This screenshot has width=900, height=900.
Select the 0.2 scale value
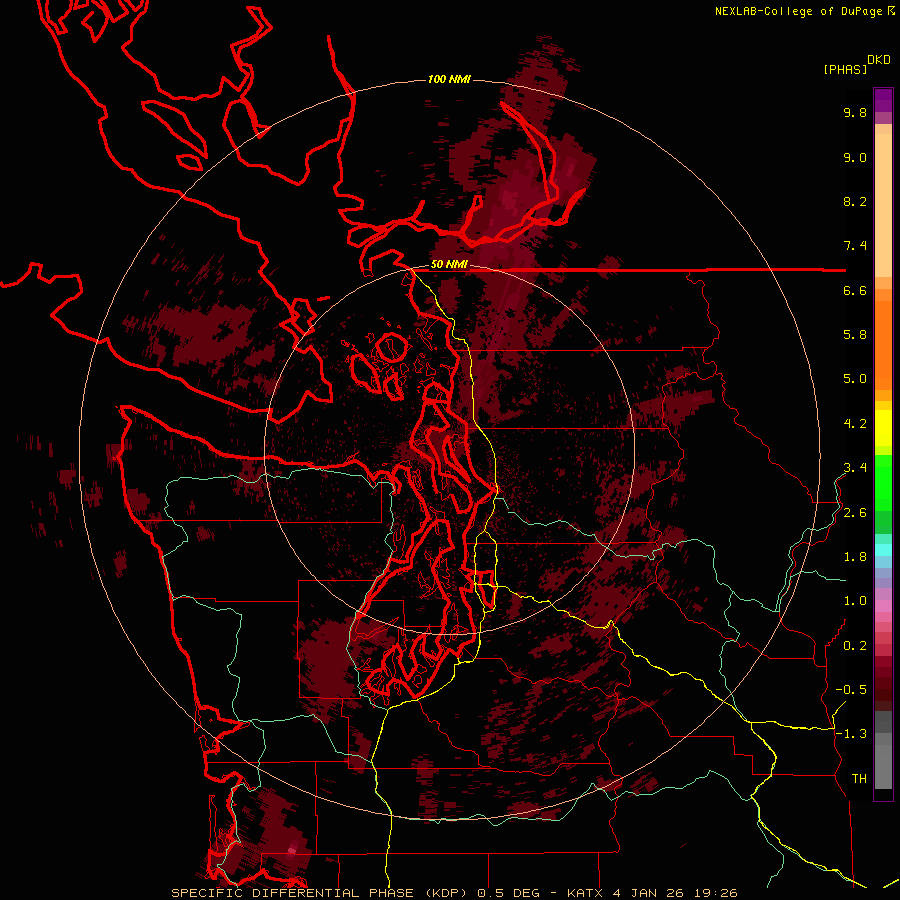(855, 646)
